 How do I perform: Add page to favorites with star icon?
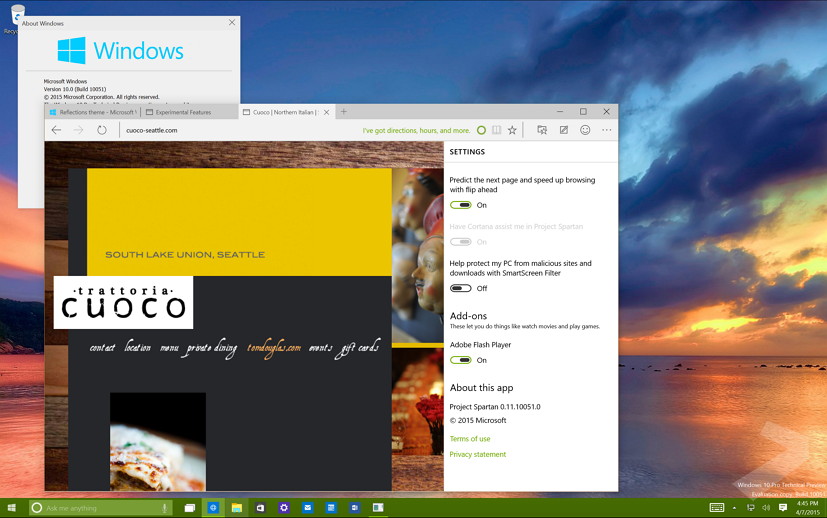pos(512,130)
